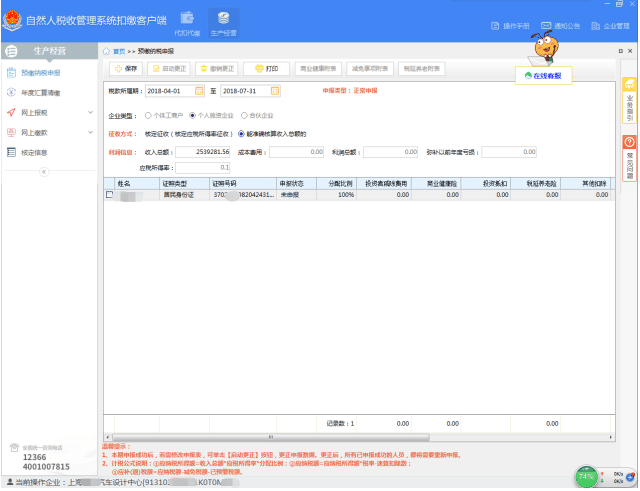Click the question mark icon on side panel

click(629, 142)
